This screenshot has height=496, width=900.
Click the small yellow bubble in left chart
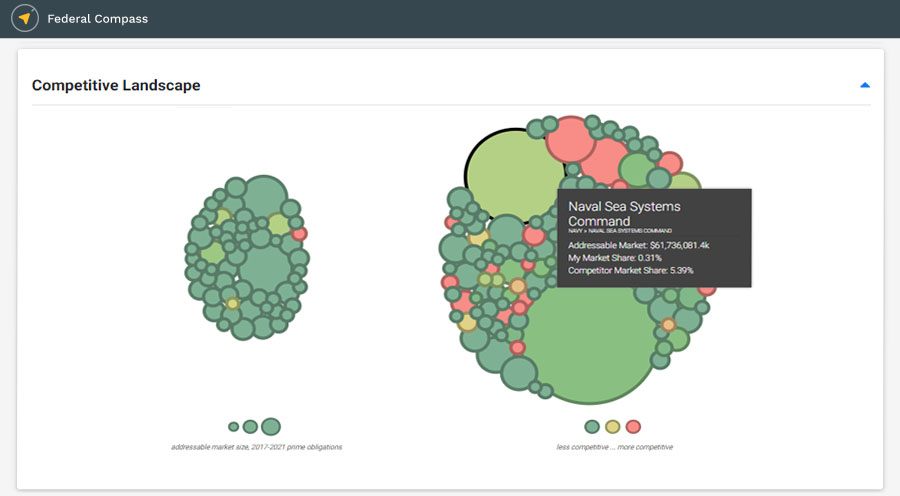[x=232, y=303]
